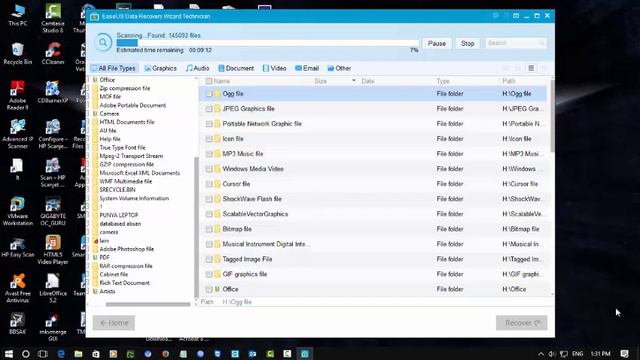The height and width of the screenshot is (360, 640).
Task: Open the Size column sort dropdown arrow
Action: (353, 81)
